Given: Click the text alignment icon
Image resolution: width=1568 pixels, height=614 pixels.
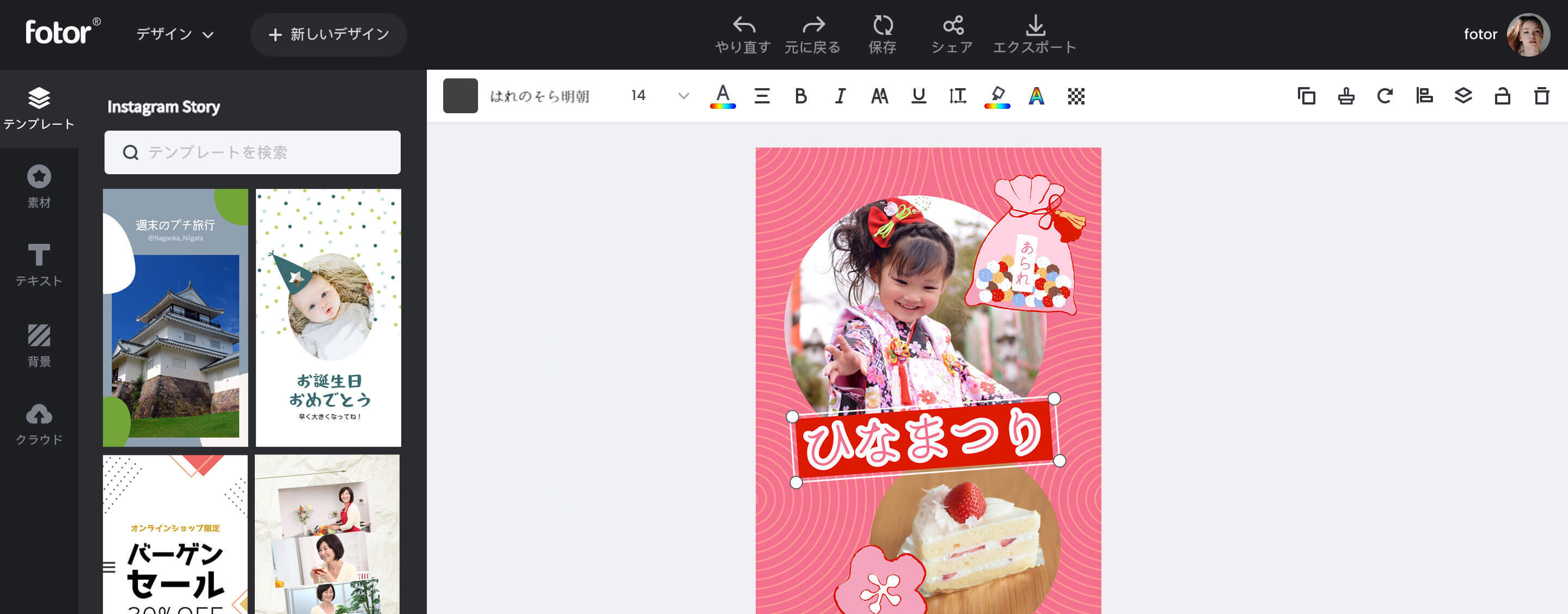Looking at the screenshot, I should [x=762, y=96].
